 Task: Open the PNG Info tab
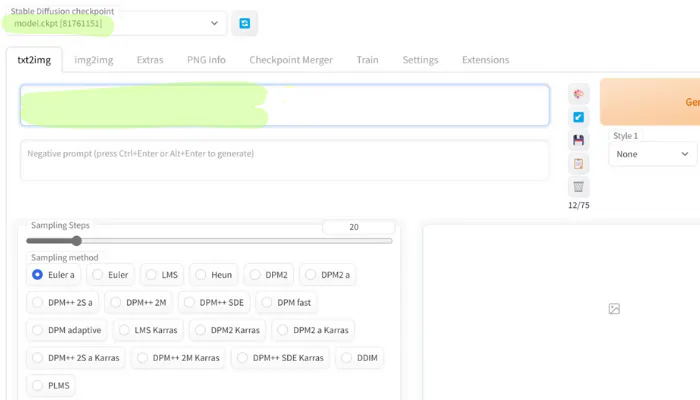(206, 60)
